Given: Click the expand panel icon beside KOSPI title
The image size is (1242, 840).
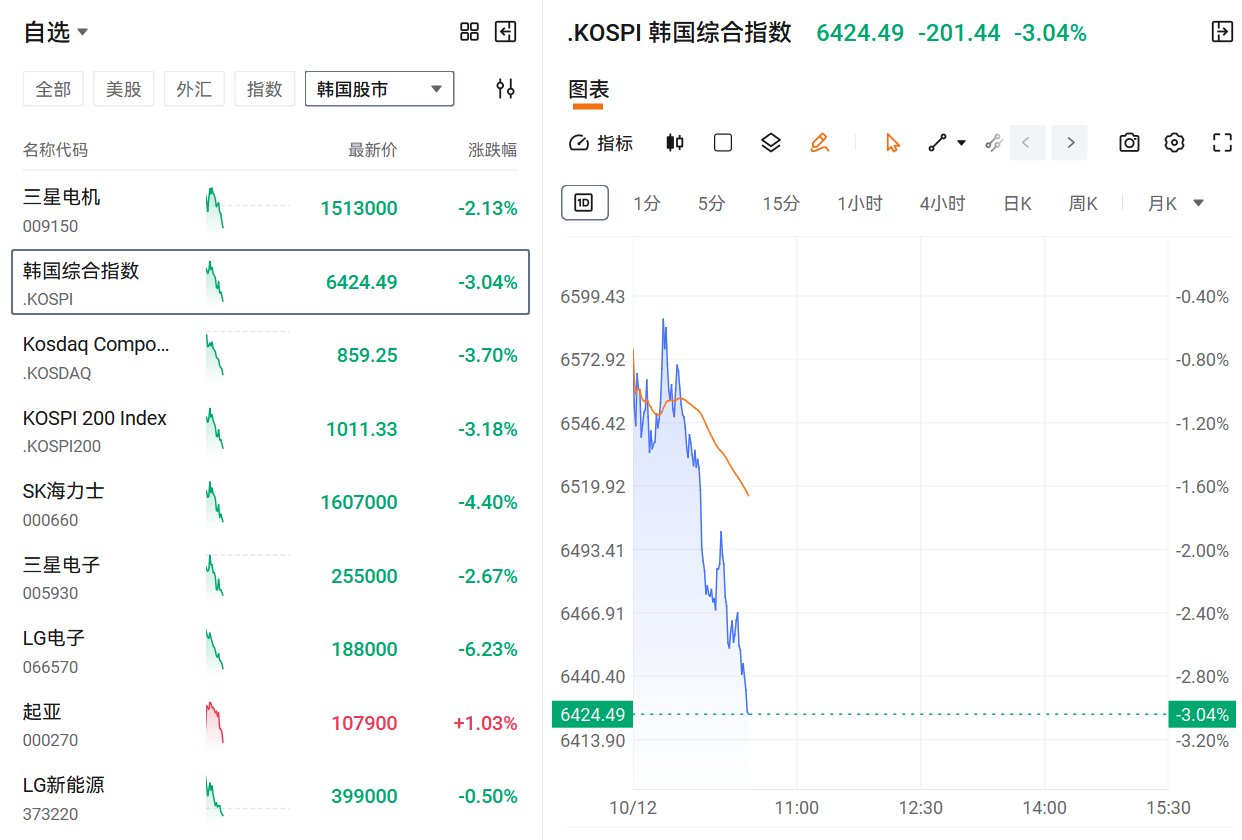Looking at the screenshot, I should [x=1222, y=32].
